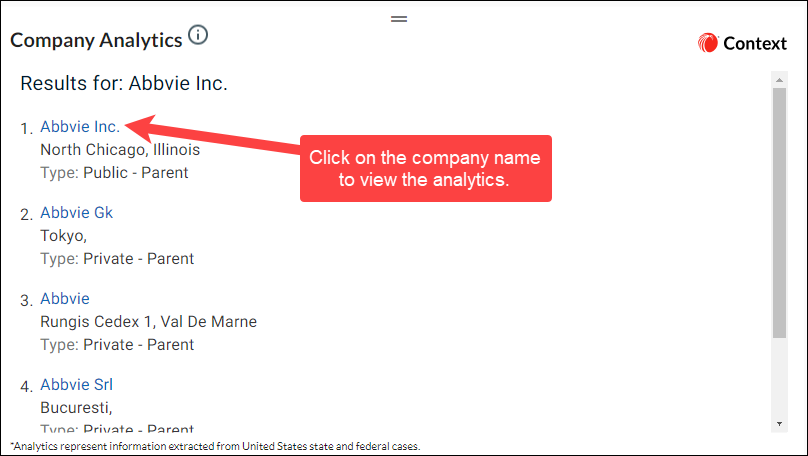The image size is (808, 456).
Task: Click the North Chicago, Illinois location text
Action: (120, 149)
